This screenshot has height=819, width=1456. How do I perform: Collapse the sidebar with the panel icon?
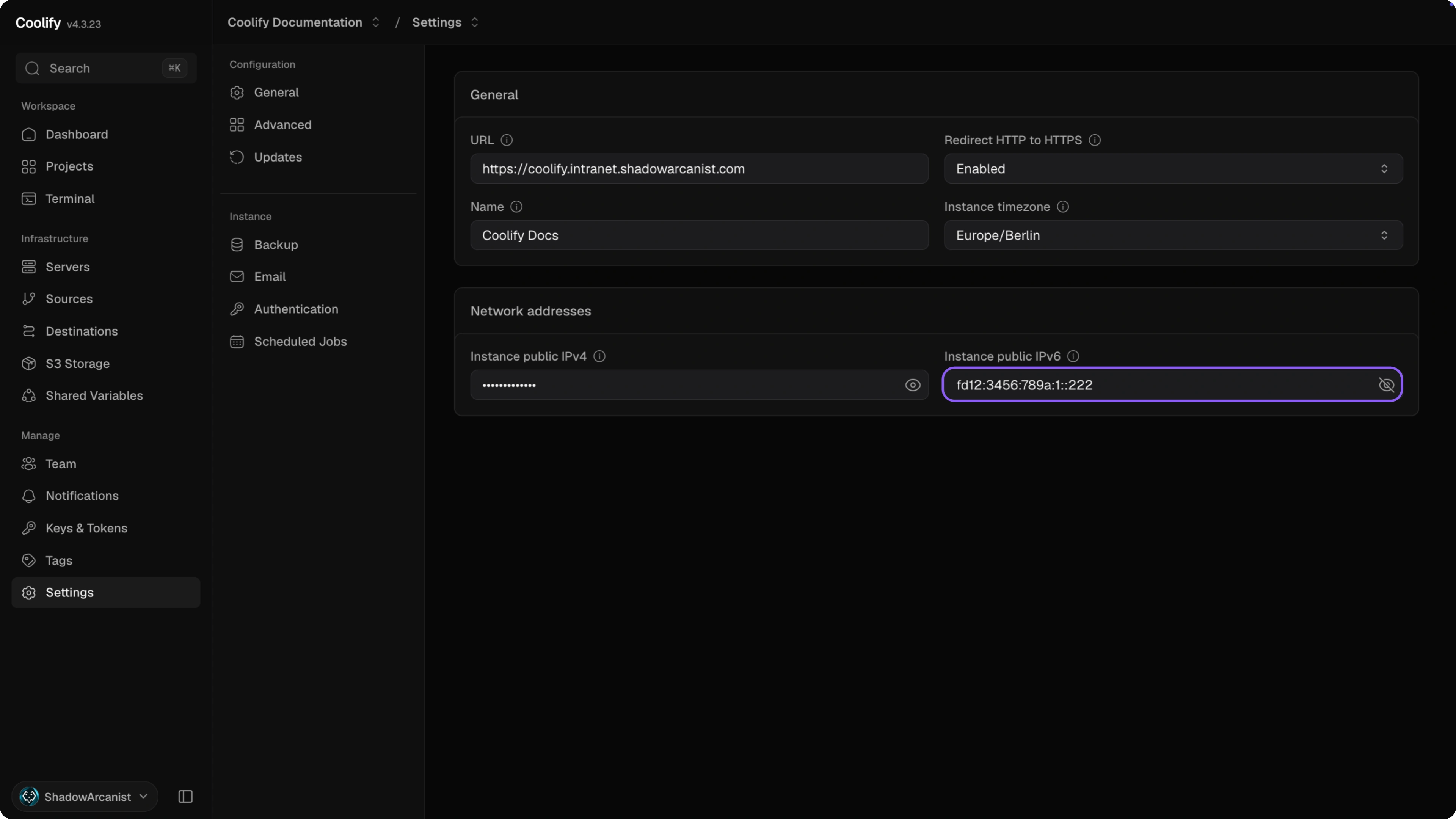click(185, 796)
